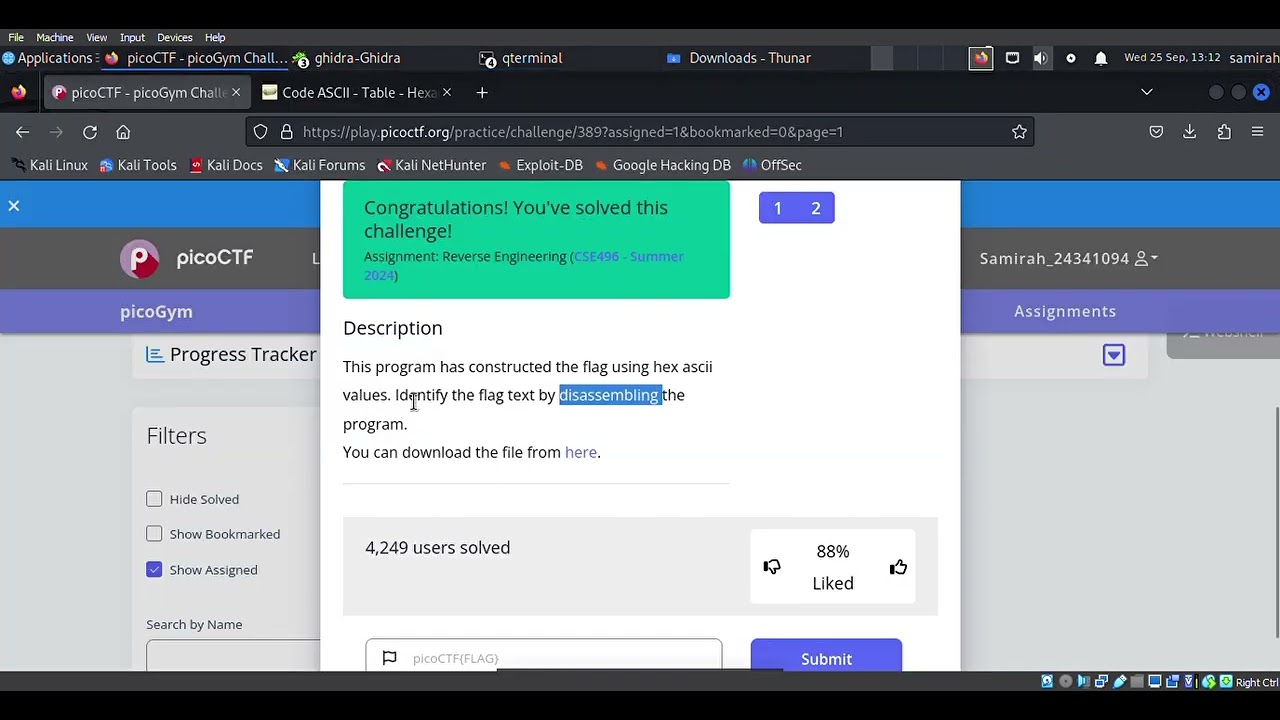Image resolution: width=1280 pixels, height=720 pixels.
Task: Open the VirtualBox Input menu
Action: 132,37
